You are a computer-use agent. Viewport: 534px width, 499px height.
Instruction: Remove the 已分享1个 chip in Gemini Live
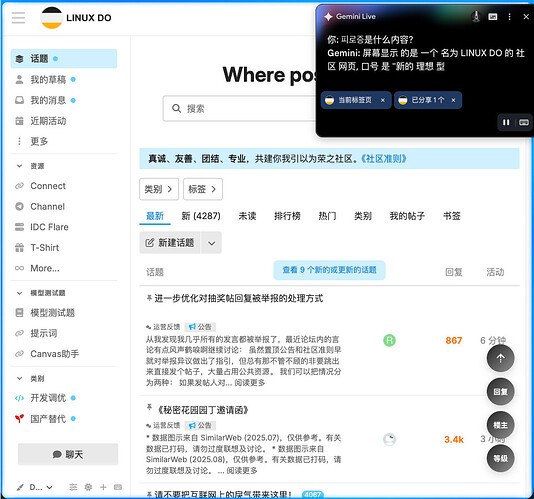(453, 100)
